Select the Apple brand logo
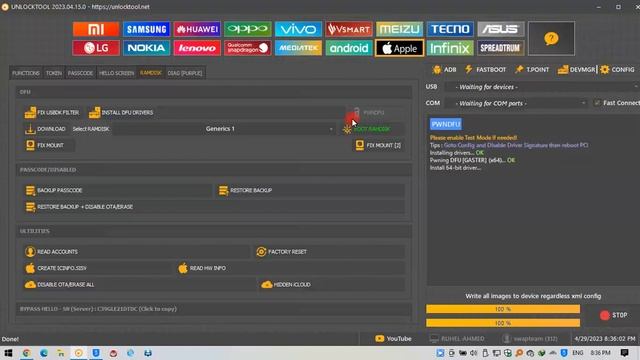Image resolution: width=640 pixels, height=360 pixels. pyautogui.click(x=400, y=48)
